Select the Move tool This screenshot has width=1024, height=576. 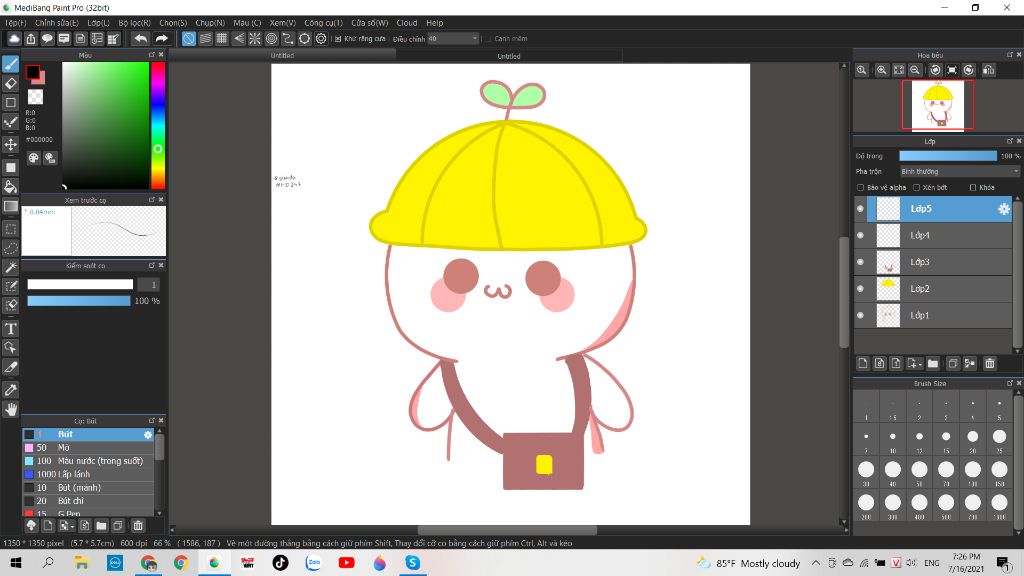pos(10,144)
